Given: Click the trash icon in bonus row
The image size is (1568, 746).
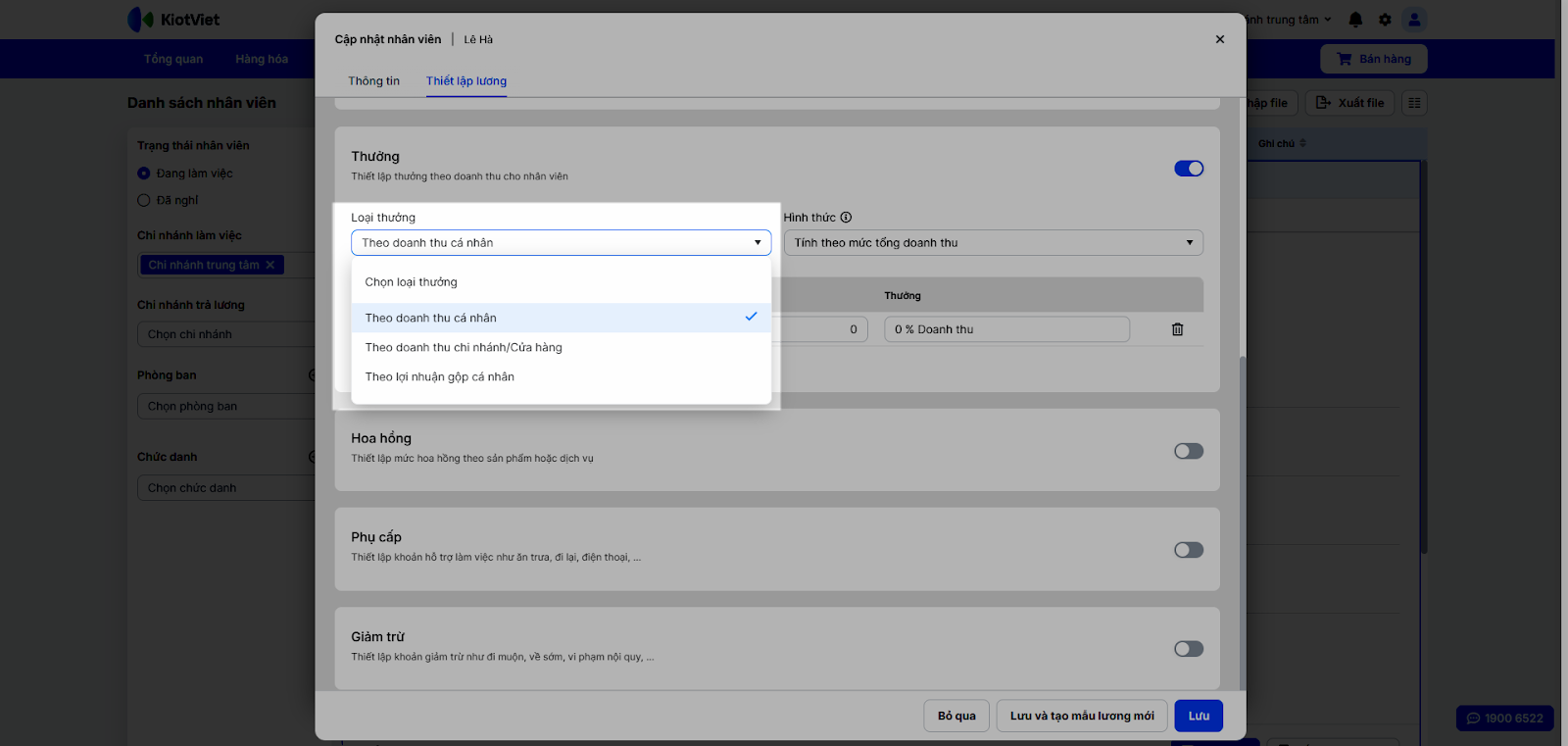Looking at the screenshot, I should [1177, 329].
